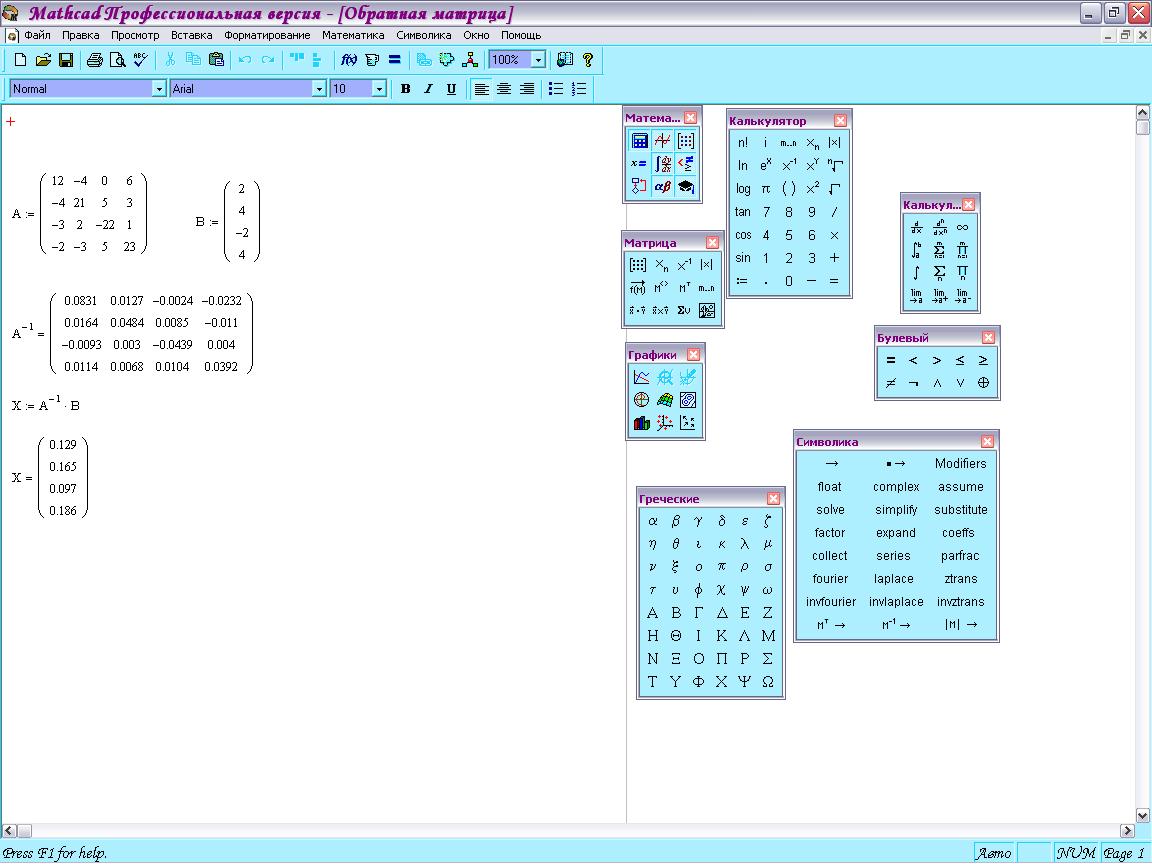Toggle Underline text formatting
The height and width of the screenshot is (864, 1152).
tap(451, 89)
